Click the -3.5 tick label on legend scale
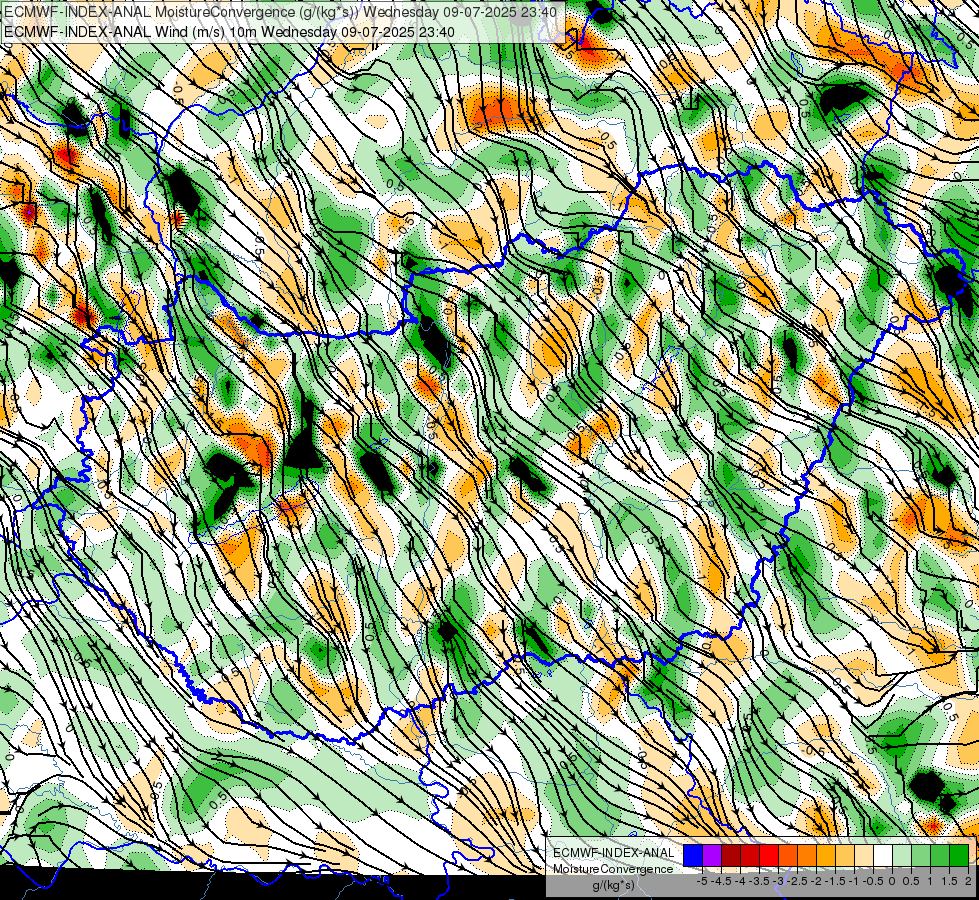Image resolution: width=979 pixels, height=900 pixels. [759, 881]
